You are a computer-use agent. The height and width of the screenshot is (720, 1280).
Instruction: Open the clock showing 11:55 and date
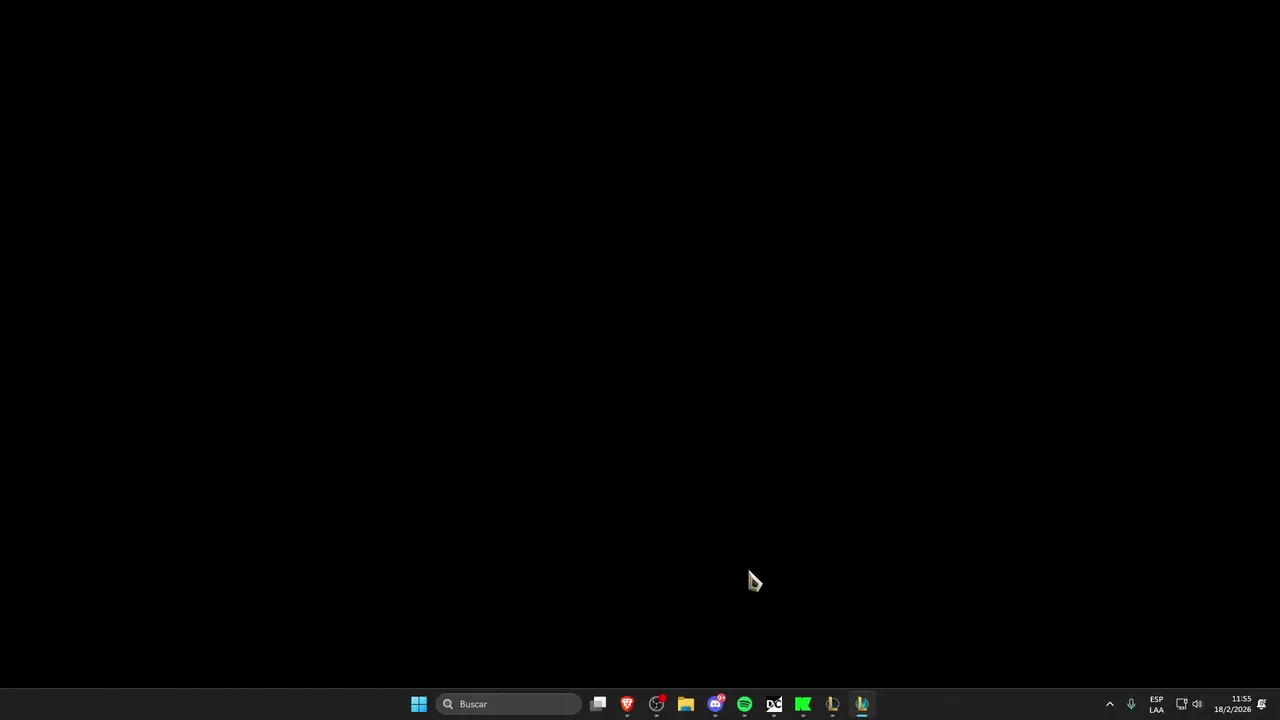pyautogui.click(x=1233, y=704)
